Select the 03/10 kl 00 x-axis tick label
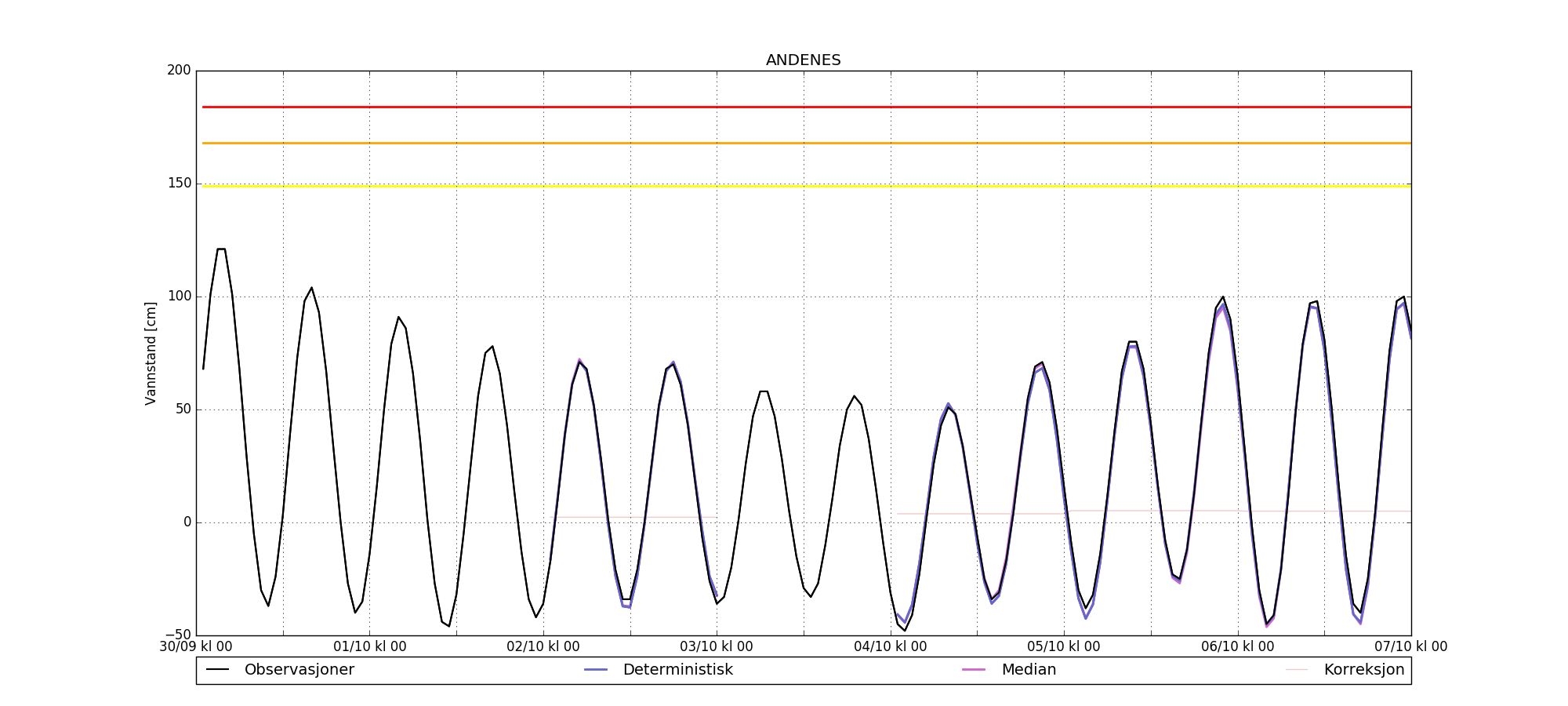1568x706 pixels. pos(717,647)
